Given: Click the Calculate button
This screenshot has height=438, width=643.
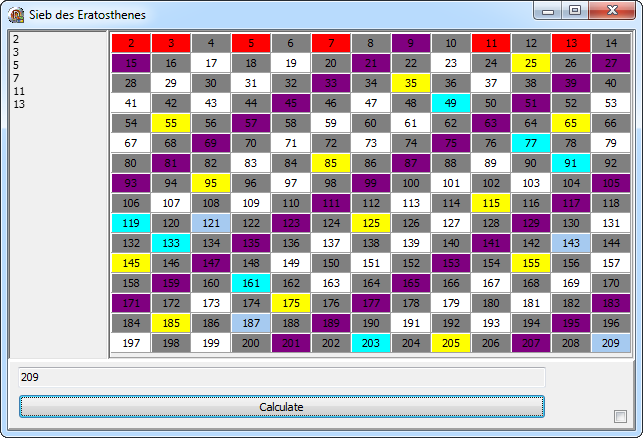Looking at the screenshot, I should [x=281, y=407].
